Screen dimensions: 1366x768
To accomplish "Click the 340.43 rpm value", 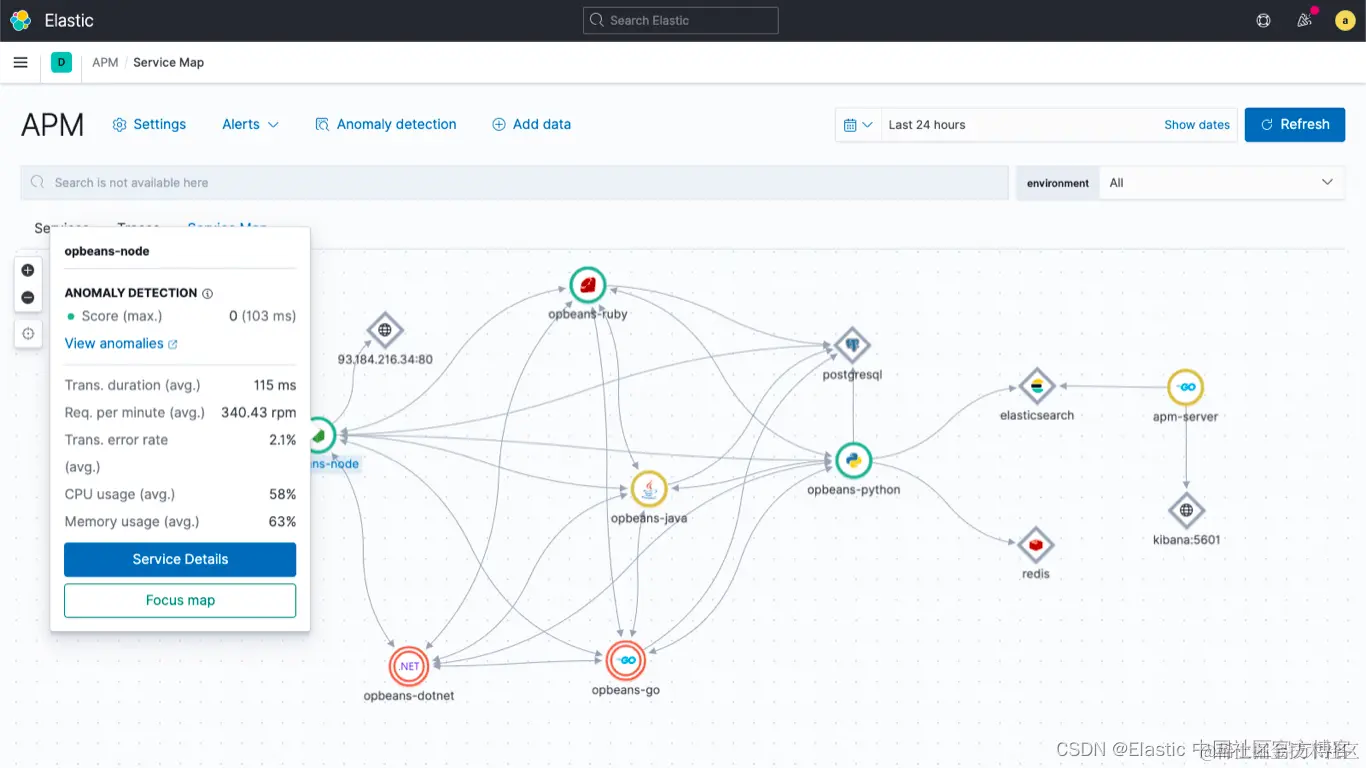I will coord(258,412).
